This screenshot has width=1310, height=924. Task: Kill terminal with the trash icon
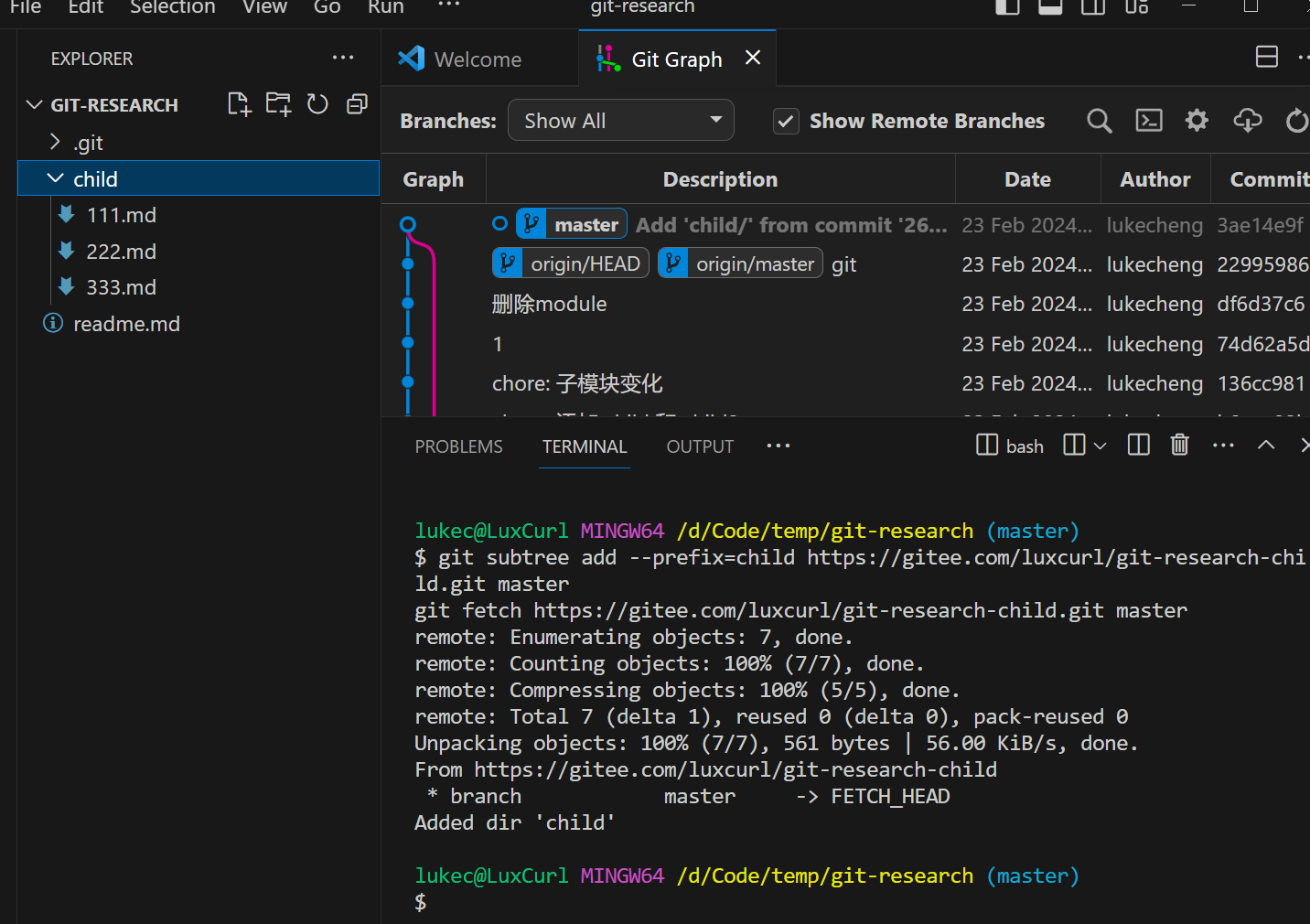pyautogui.click(x=1179, y=446)
